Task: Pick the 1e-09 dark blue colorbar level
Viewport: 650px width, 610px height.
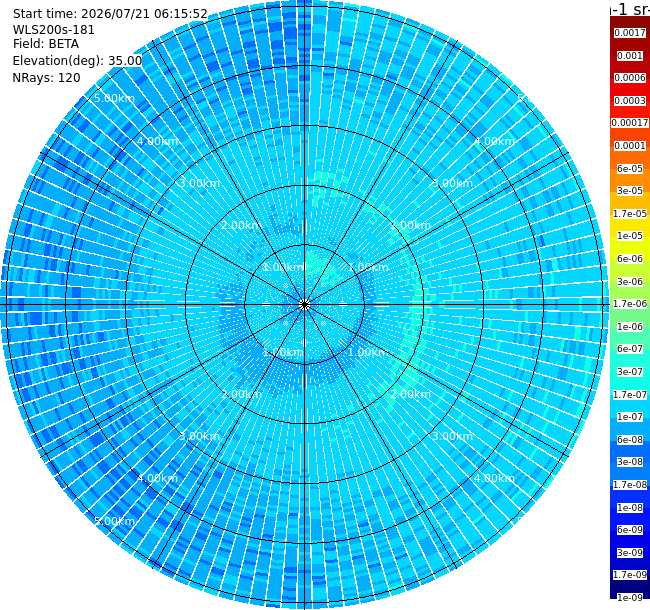Action: (630, 597)
